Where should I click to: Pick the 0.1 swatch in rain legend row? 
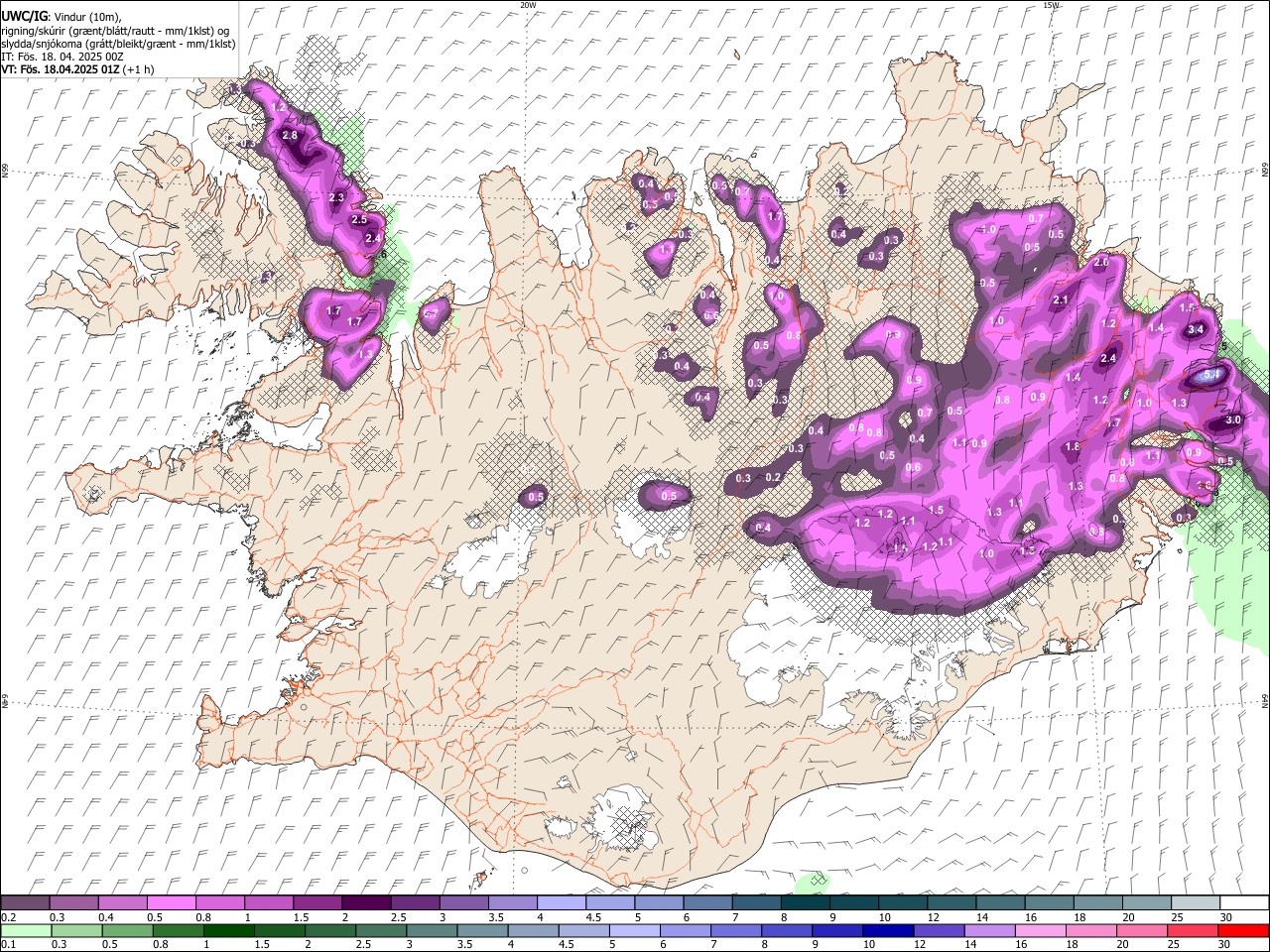pos(26,930)
